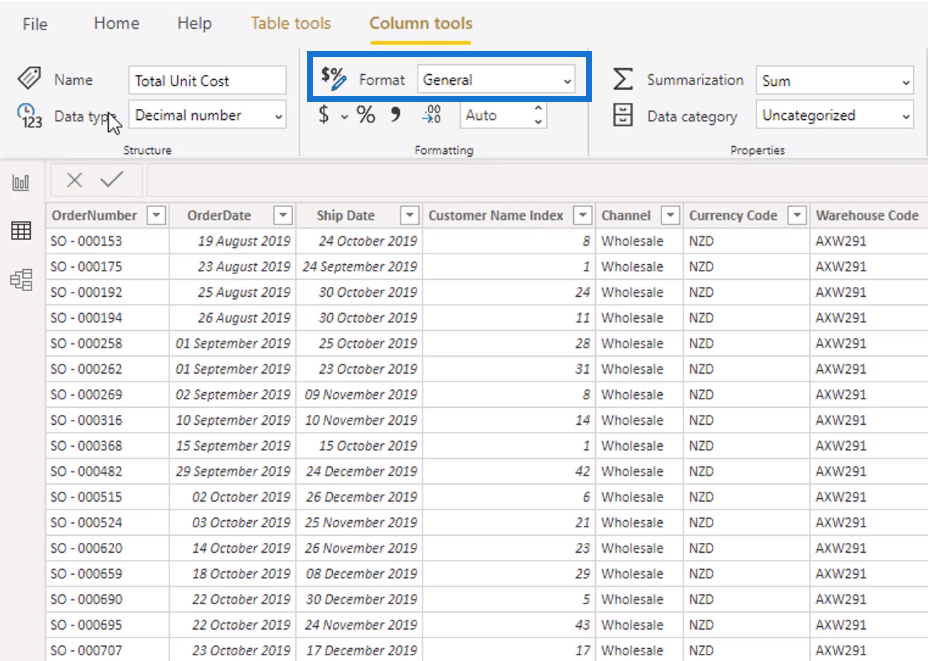
Task: Apply percentage format
Action: [x=366, y=114]
